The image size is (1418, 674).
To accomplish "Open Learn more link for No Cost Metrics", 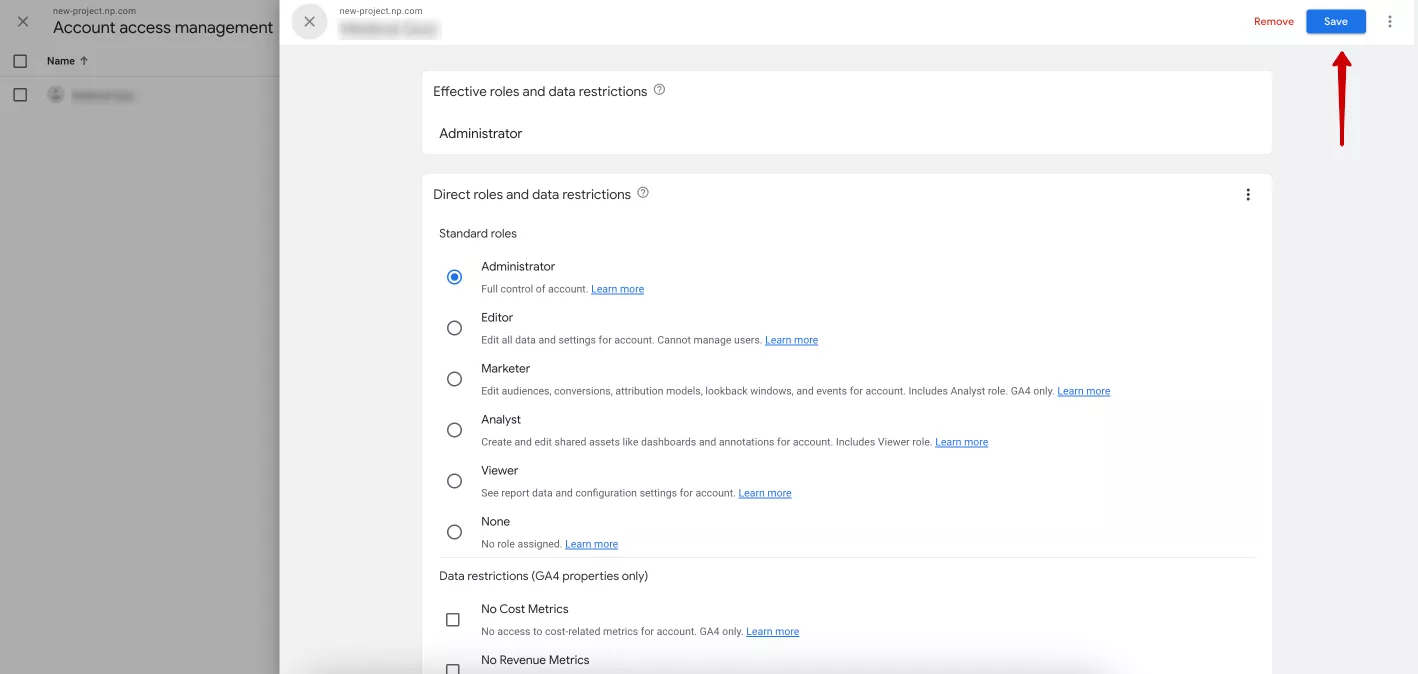I will tap(772, 632).
